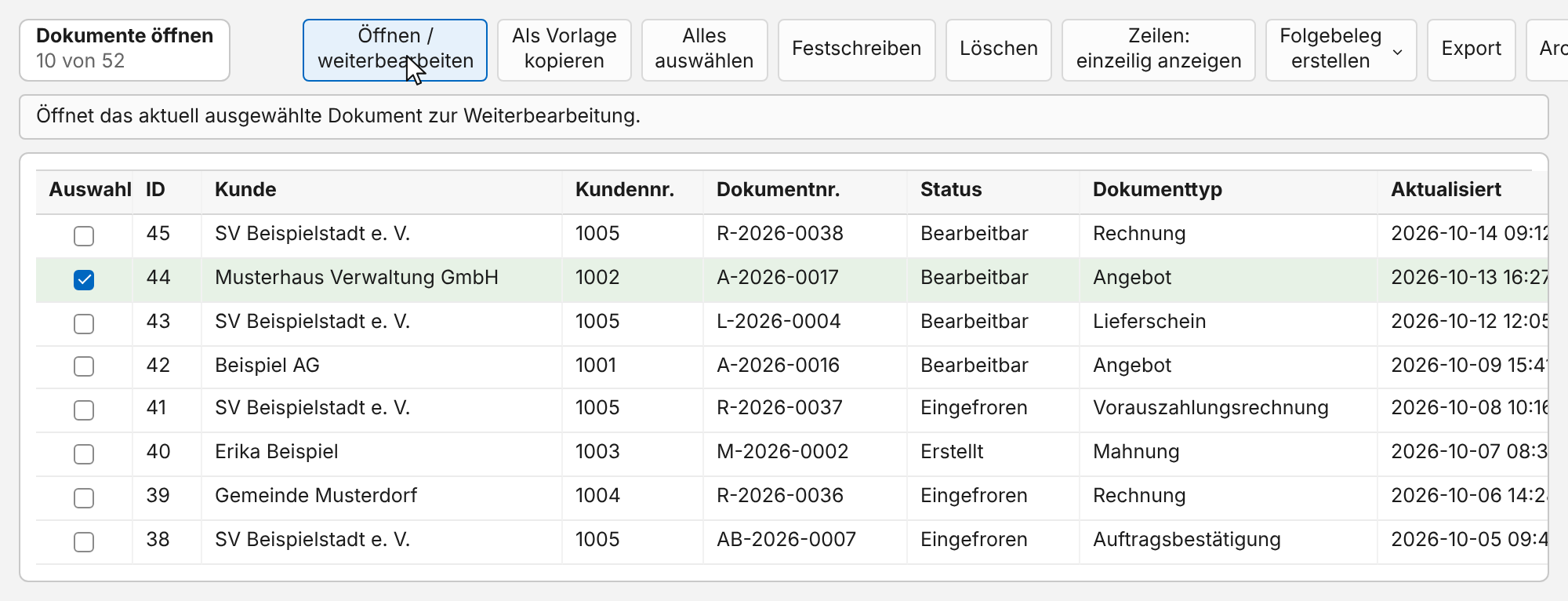Viewport: 1568px width, 601px height.
Task: Click document number R-2026-0038
Action: (x=780, y=233)
